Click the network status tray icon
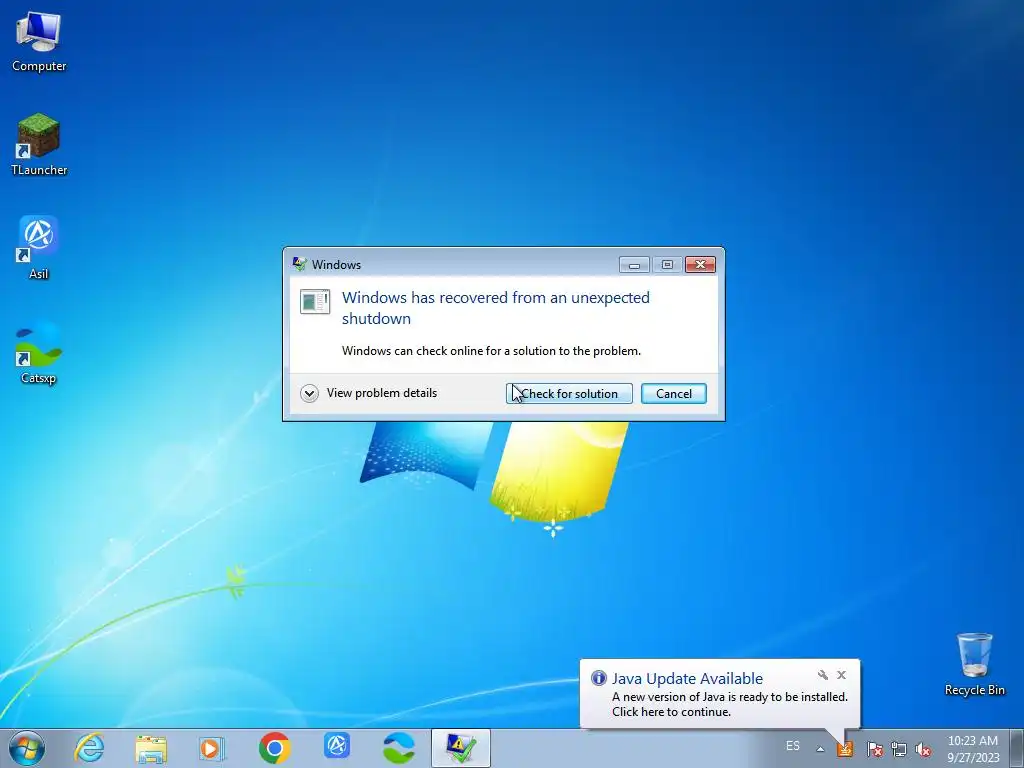Screen dimensions: 1024x768 [x=899, y=748]
